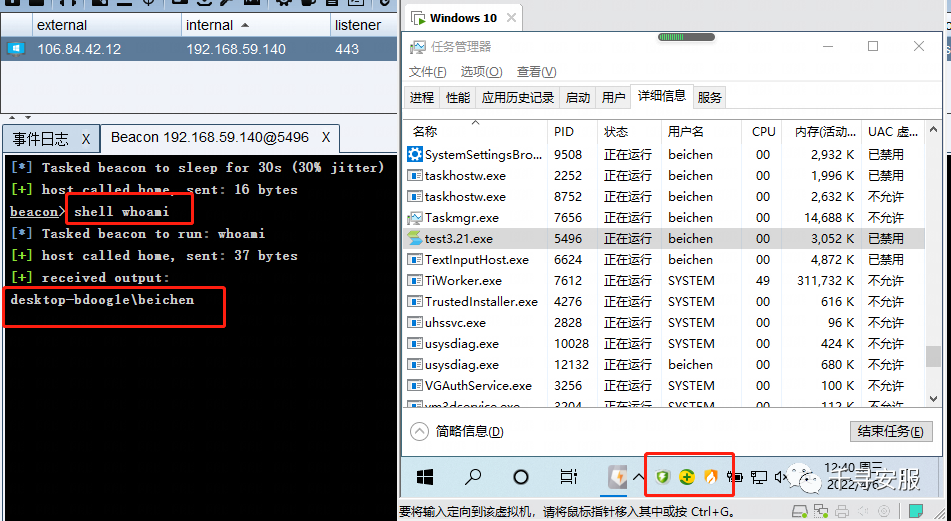This screenshot has height=521, width=951.
Task: Click the teal message log icon in VMware status bar
Action: pos(916,511)
